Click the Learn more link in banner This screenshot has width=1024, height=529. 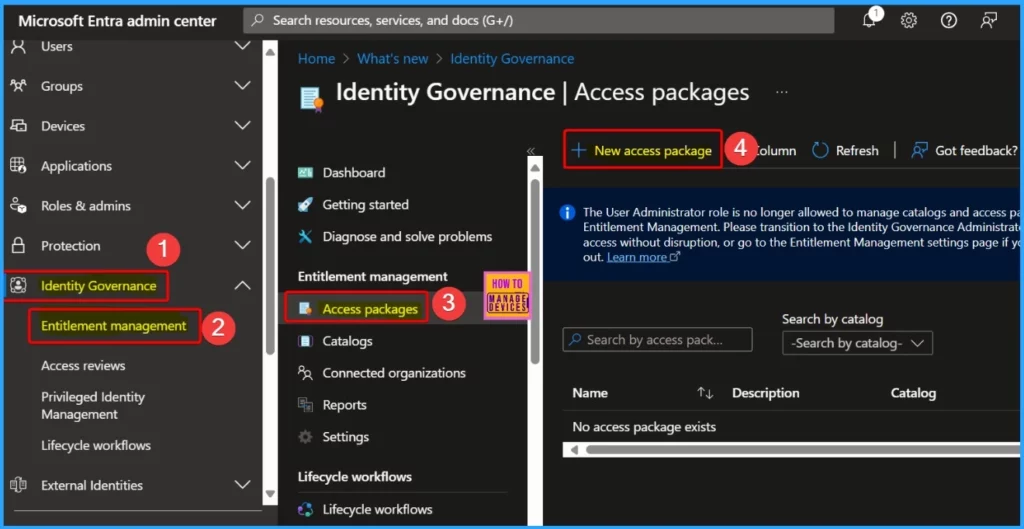pos(643,257)
